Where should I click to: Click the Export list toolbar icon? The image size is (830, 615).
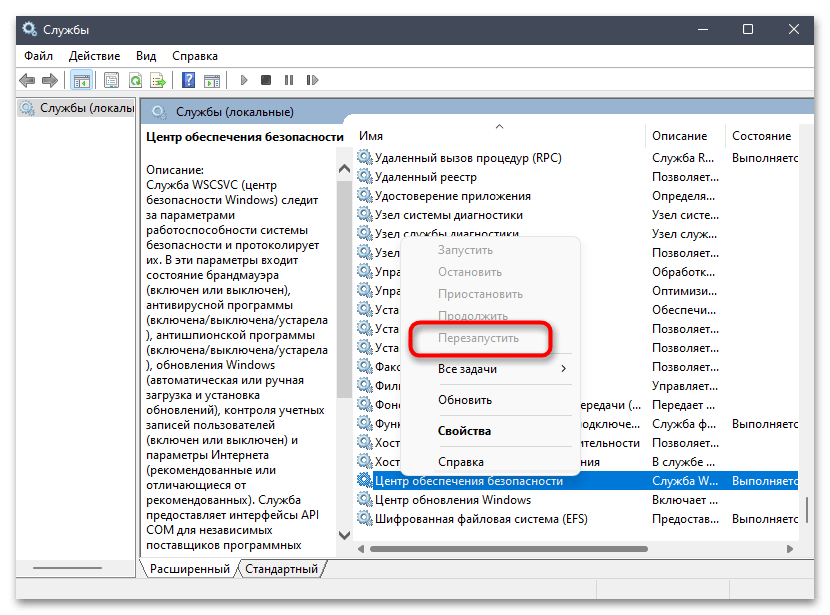[158, 80]
